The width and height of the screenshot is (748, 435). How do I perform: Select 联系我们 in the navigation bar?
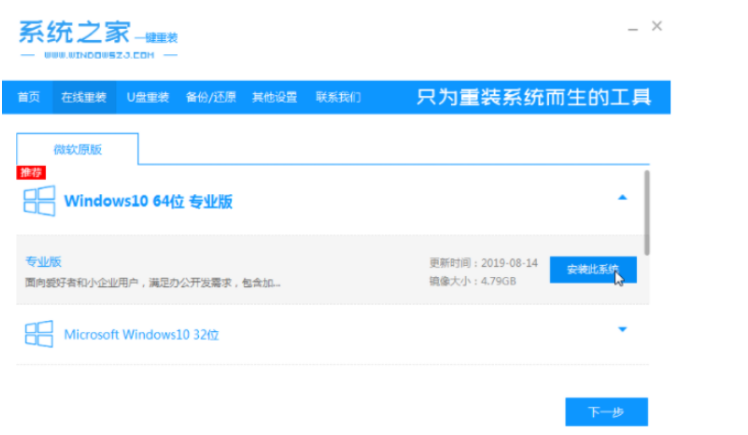337,97
